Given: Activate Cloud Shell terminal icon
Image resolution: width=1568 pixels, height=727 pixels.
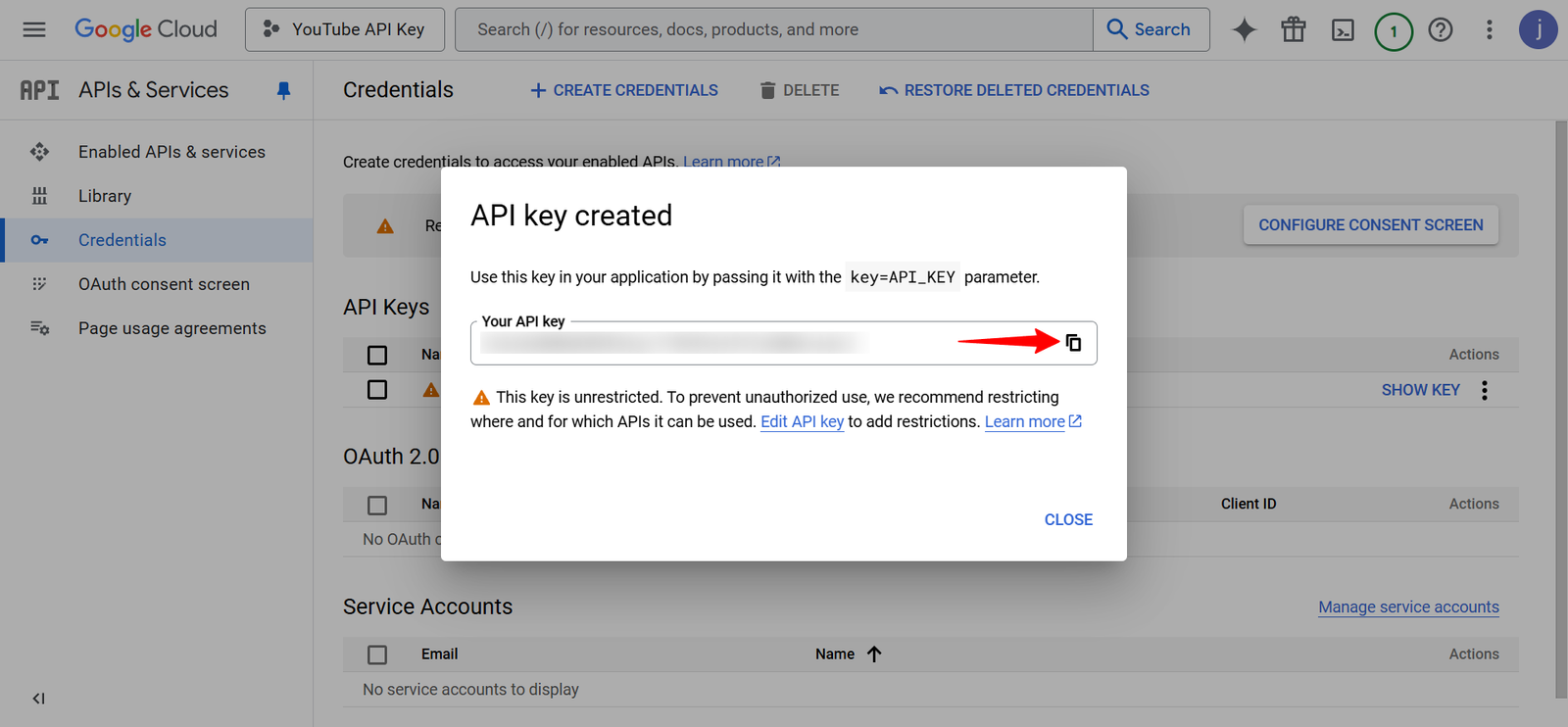Looking at the screenshot, I should (x=1342, y=30).
